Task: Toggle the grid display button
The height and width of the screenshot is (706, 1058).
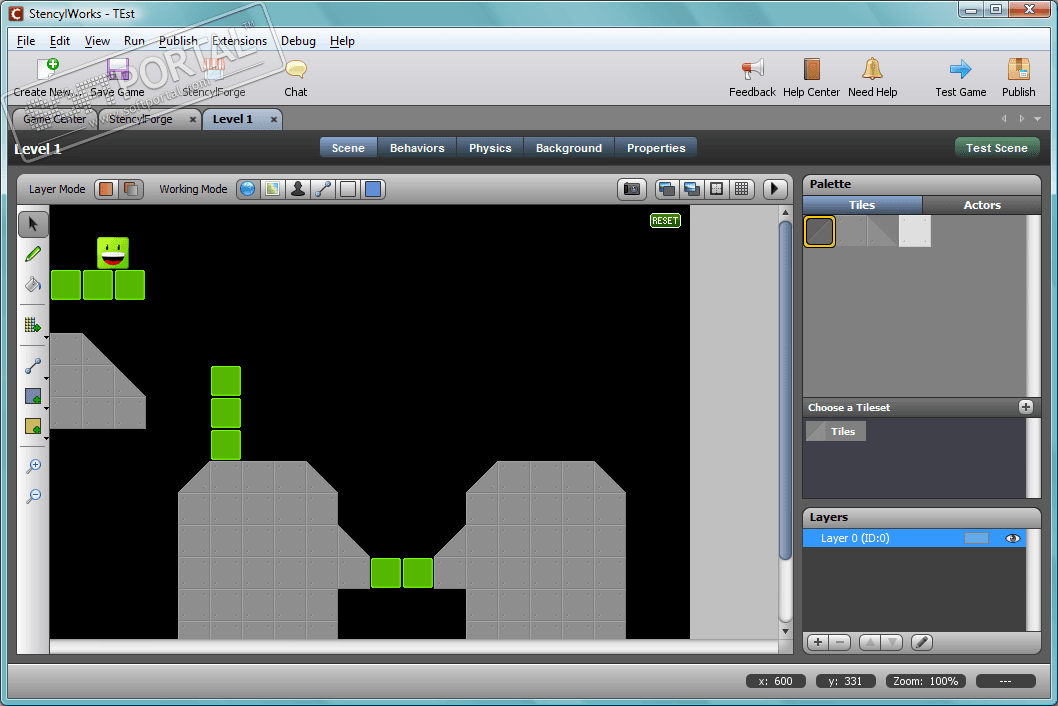Action: (x=742, y=189)
